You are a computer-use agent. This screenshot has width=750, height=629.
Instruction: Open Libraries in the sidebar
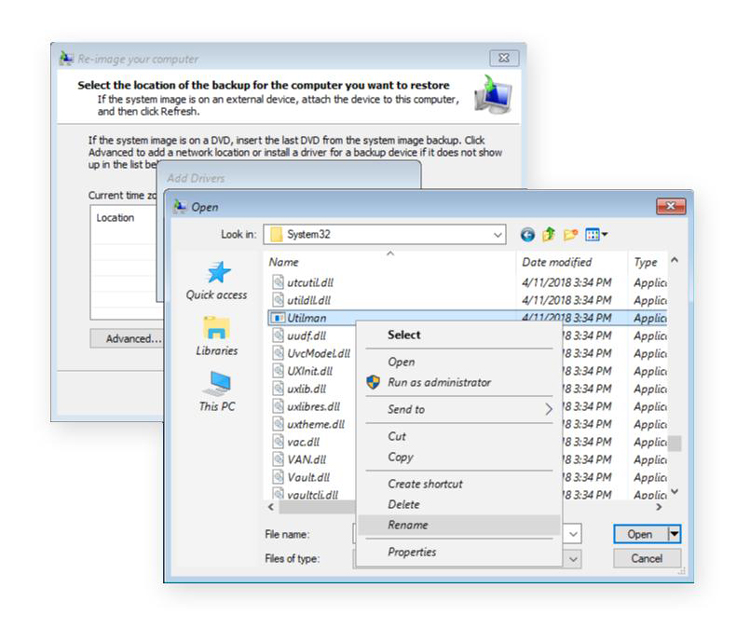click(216, 337)
